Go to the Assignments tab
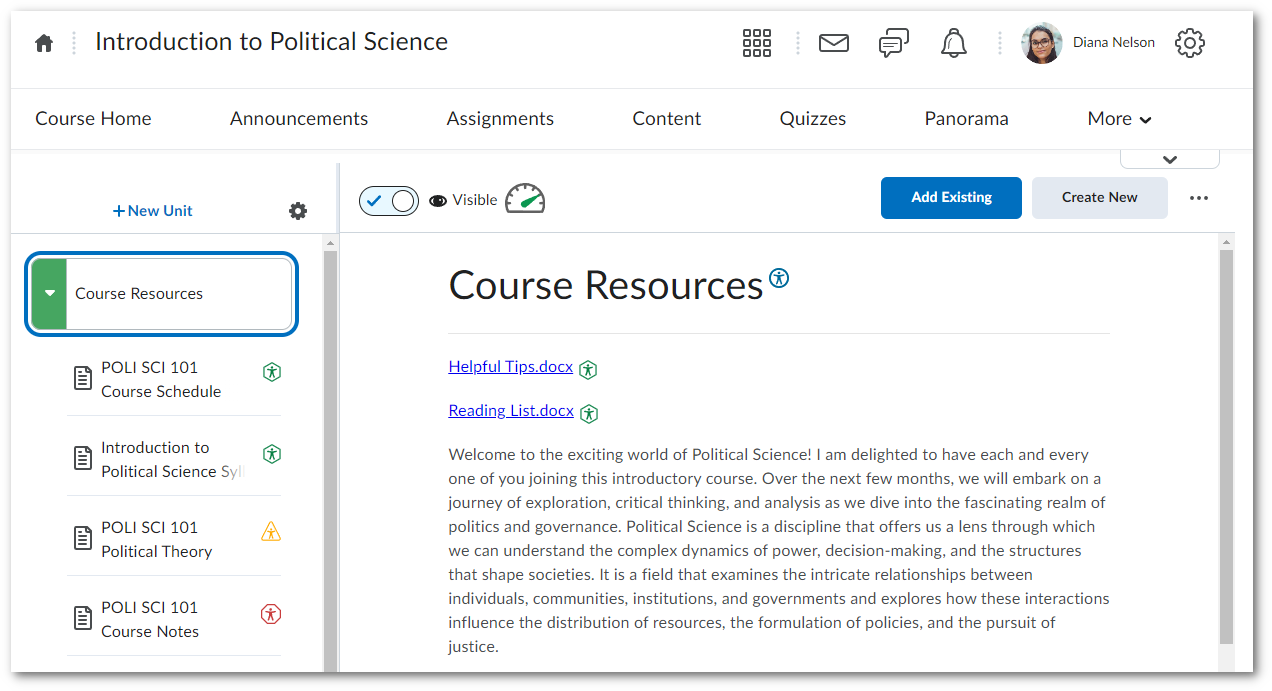1272x691 pixels. click(500, 119)
